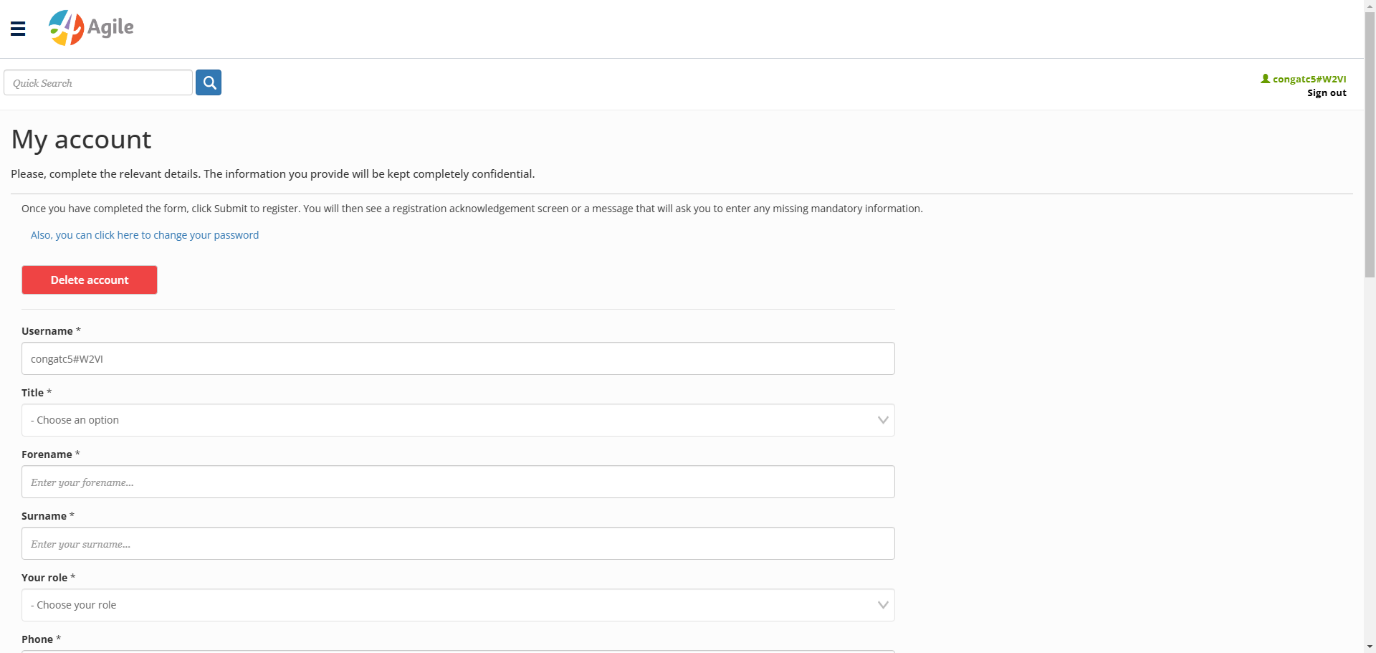Click the blue search magnifier button

(208, 83)
